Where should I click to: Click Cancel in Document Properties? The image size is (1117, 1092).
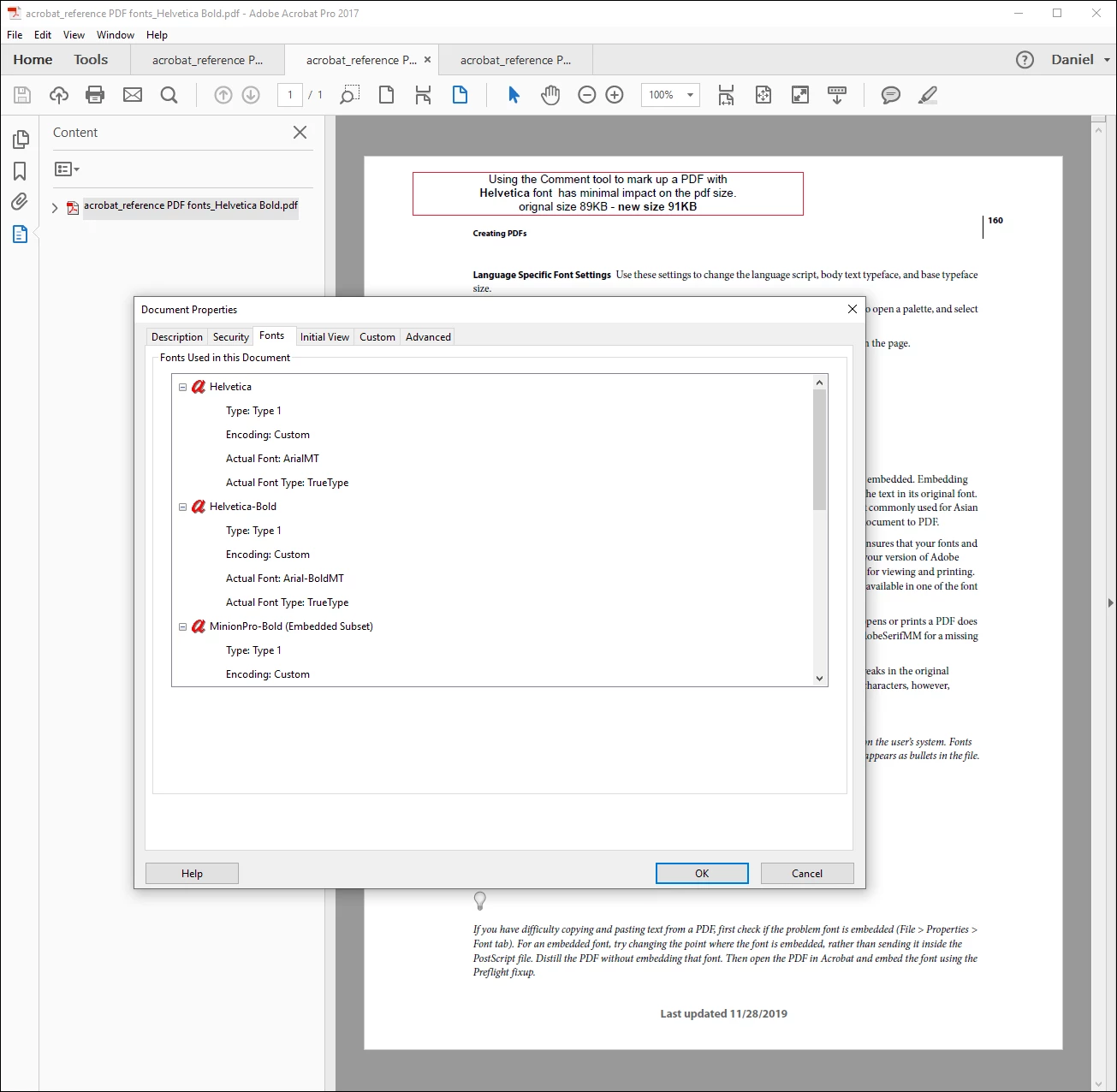(807, 874)
